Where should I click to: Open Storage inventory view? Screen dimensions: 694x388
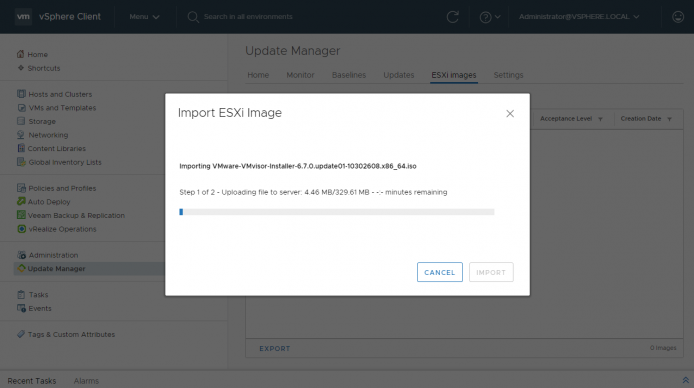[x=42, y=121]
